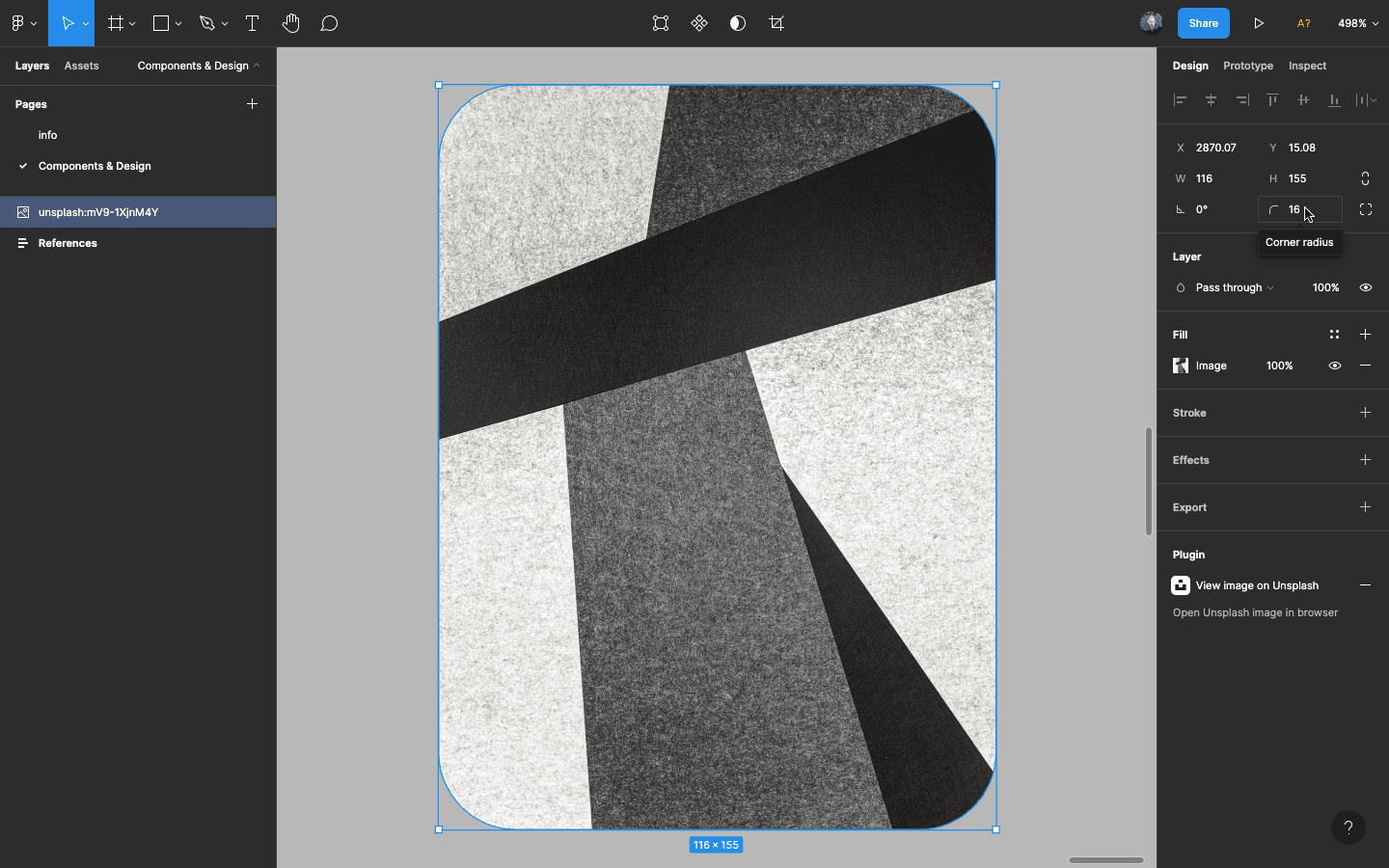Align vertical centers icon

point(1303,99)
